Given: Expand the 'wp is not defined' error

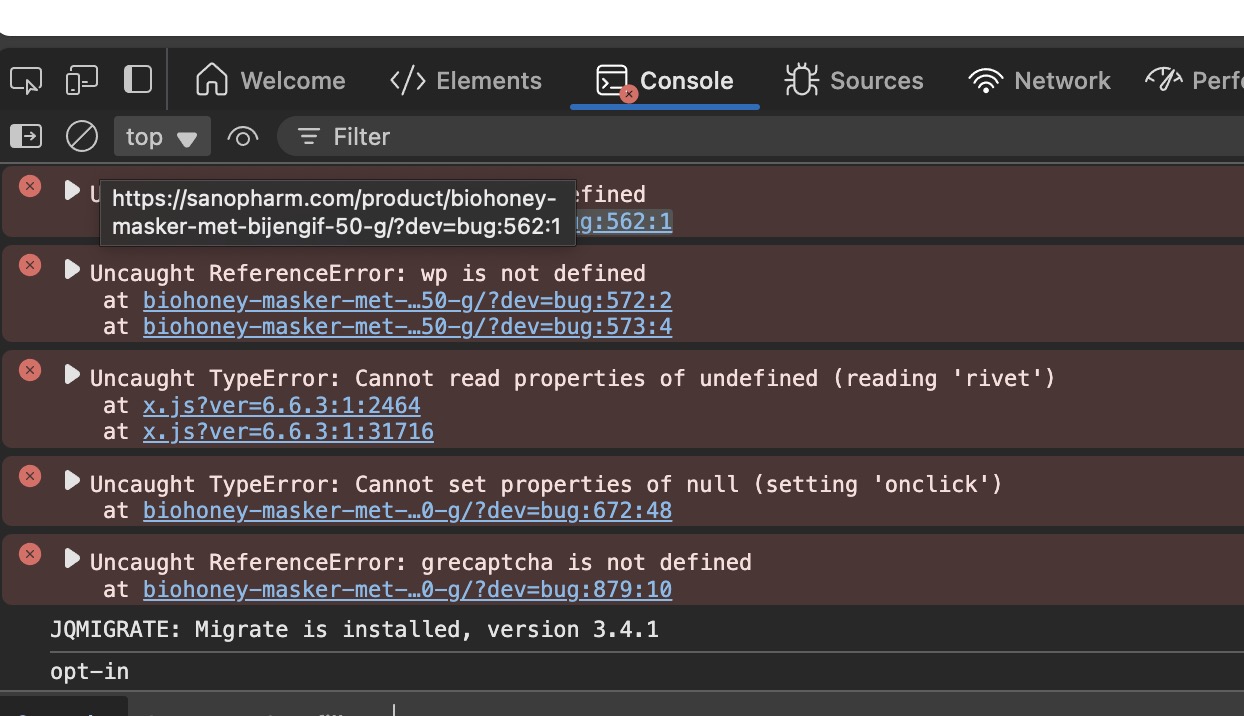Looking at the screenshot, I should pos(71,269).
